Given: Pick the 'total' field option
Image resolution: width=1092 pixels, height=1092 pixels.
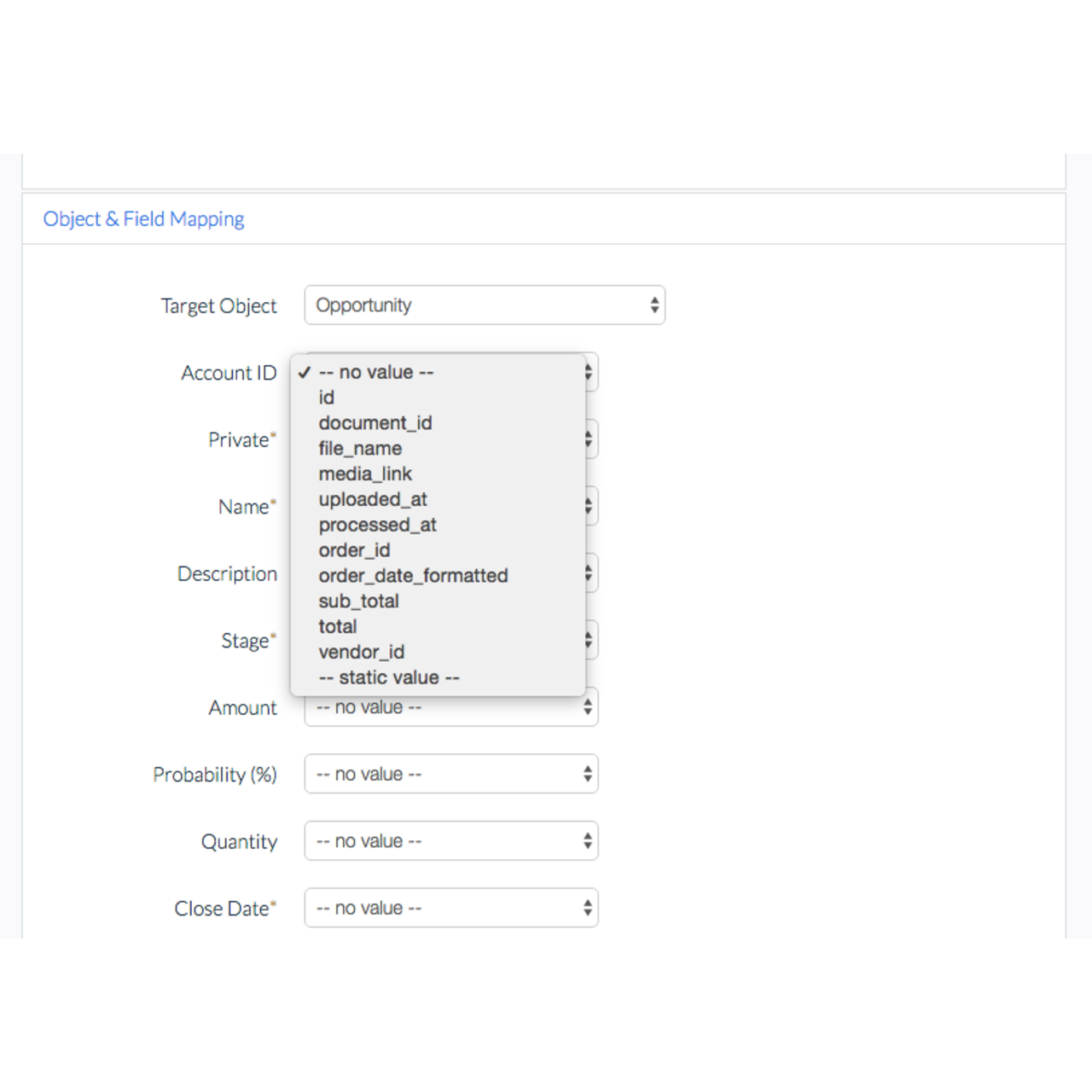Looking at the screenshot, I should [x=338, y=627].
